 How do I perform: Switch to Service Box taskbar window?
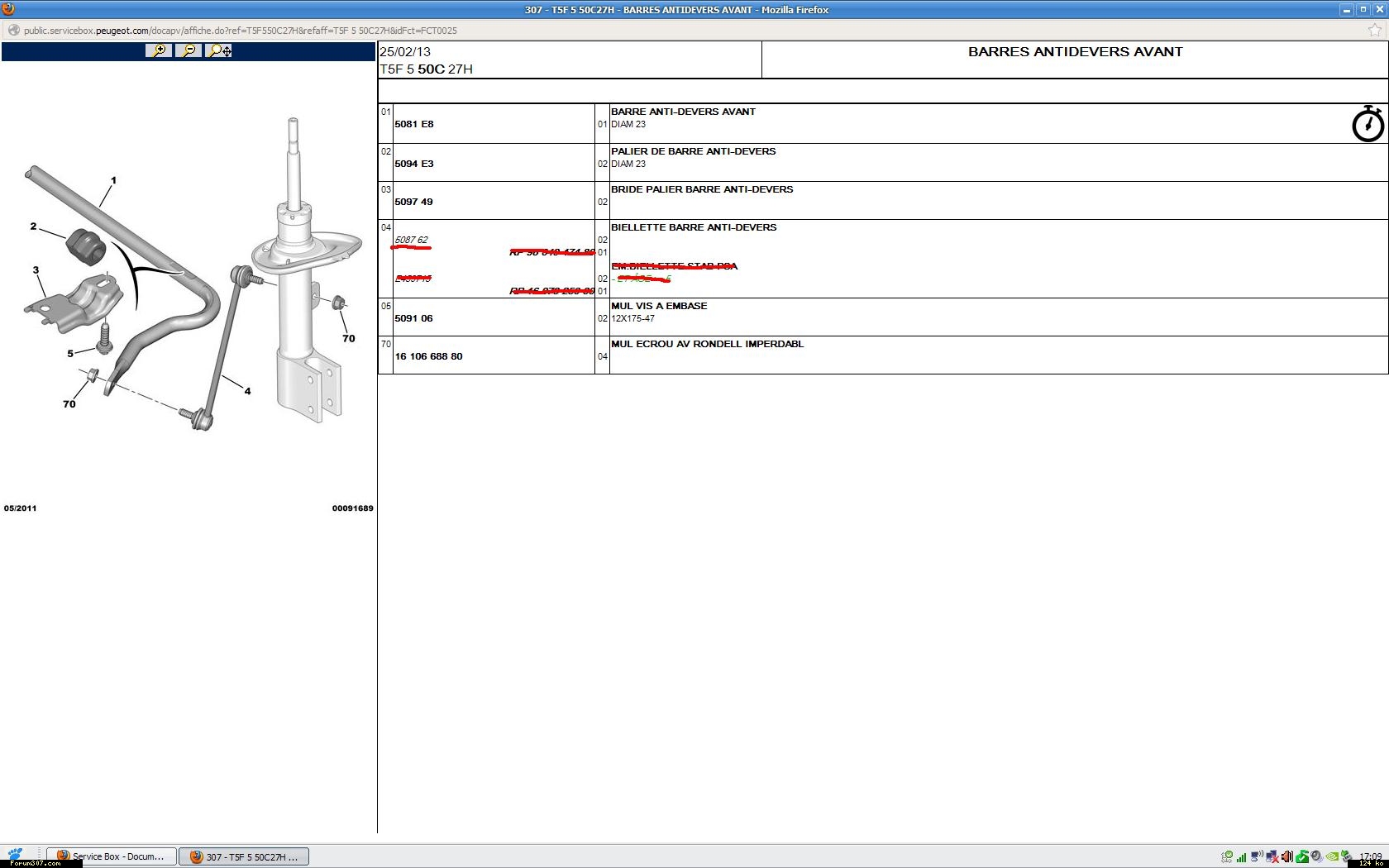112,856
